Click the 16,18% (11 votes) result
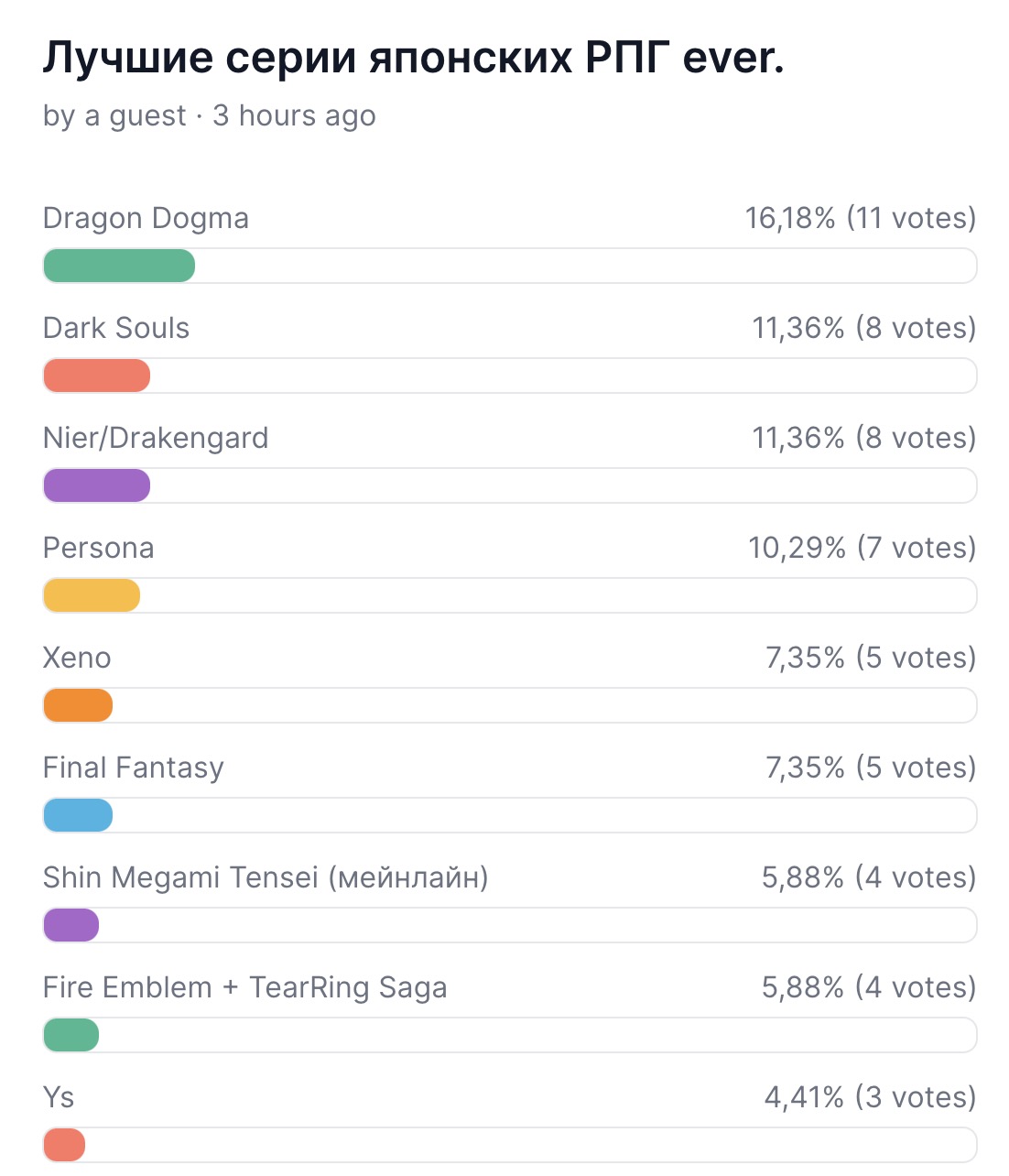The image size is (1009, 1176). 861,218
